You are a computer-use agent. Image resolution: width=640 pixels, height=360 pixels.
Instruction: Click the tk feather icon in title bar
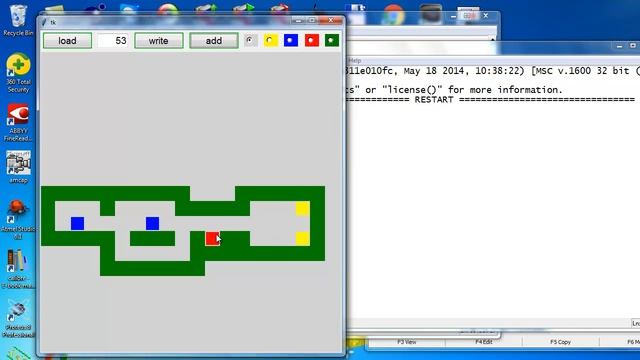pyautogui.click(x=44, y=22)
